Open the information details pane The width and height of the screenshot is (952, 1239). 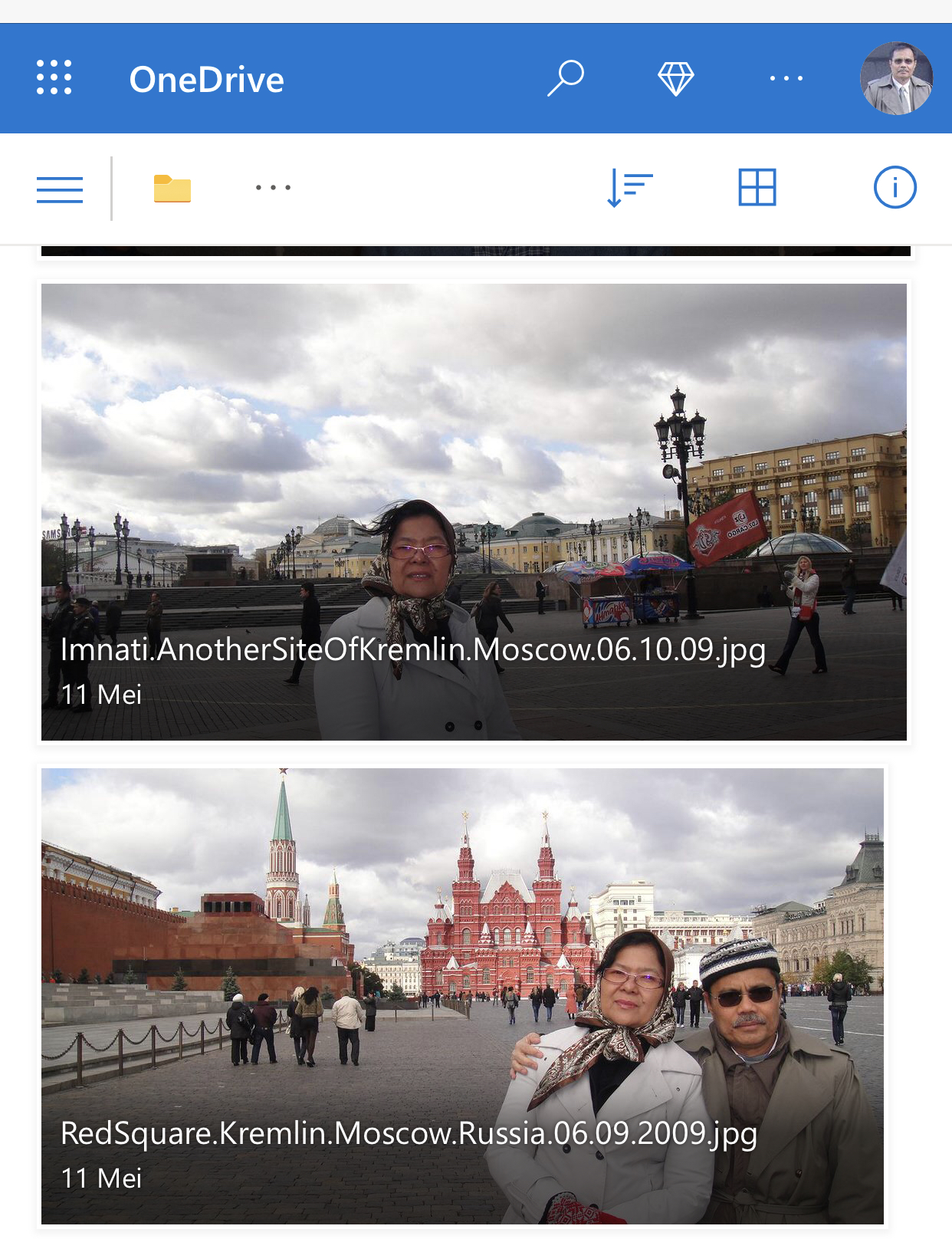pyautogui.click(x=895, y=188)
